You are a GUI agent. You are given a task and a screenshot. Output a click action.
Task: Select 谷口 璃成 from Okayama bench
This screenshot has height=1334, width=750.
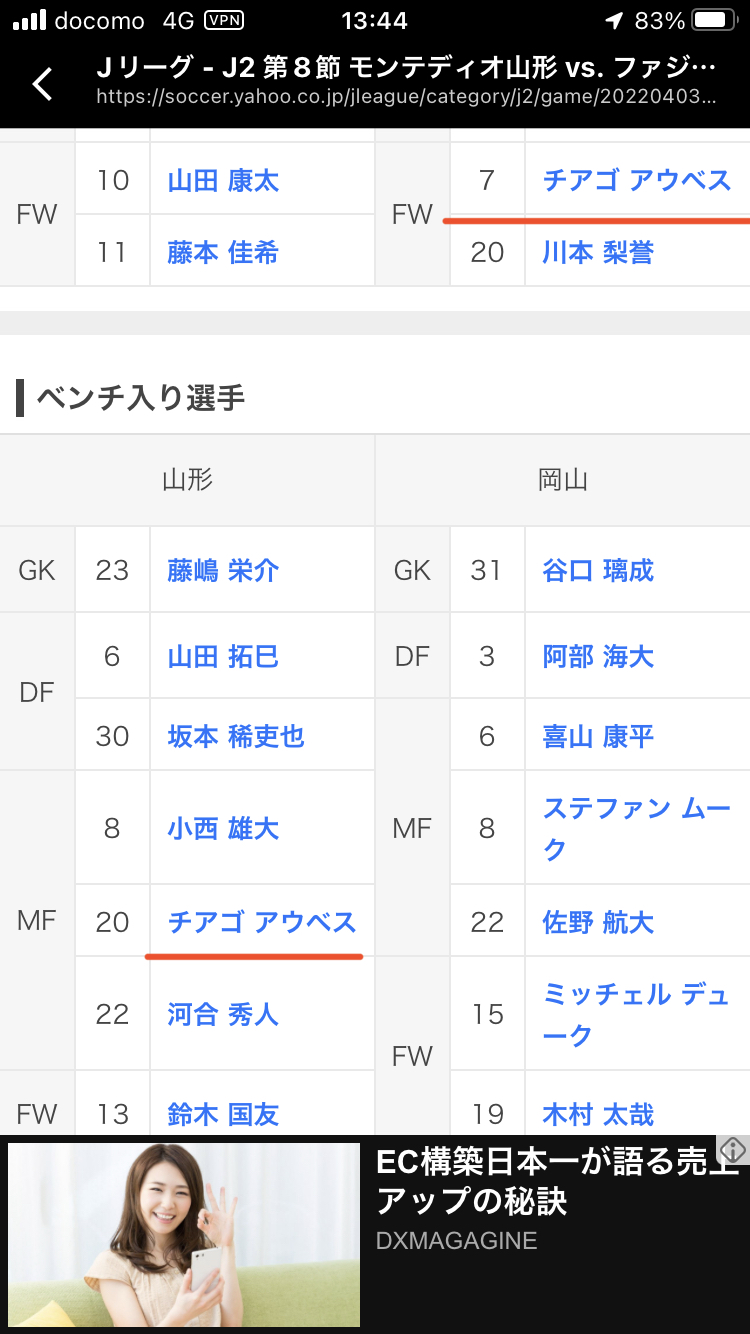pos(598,570)
